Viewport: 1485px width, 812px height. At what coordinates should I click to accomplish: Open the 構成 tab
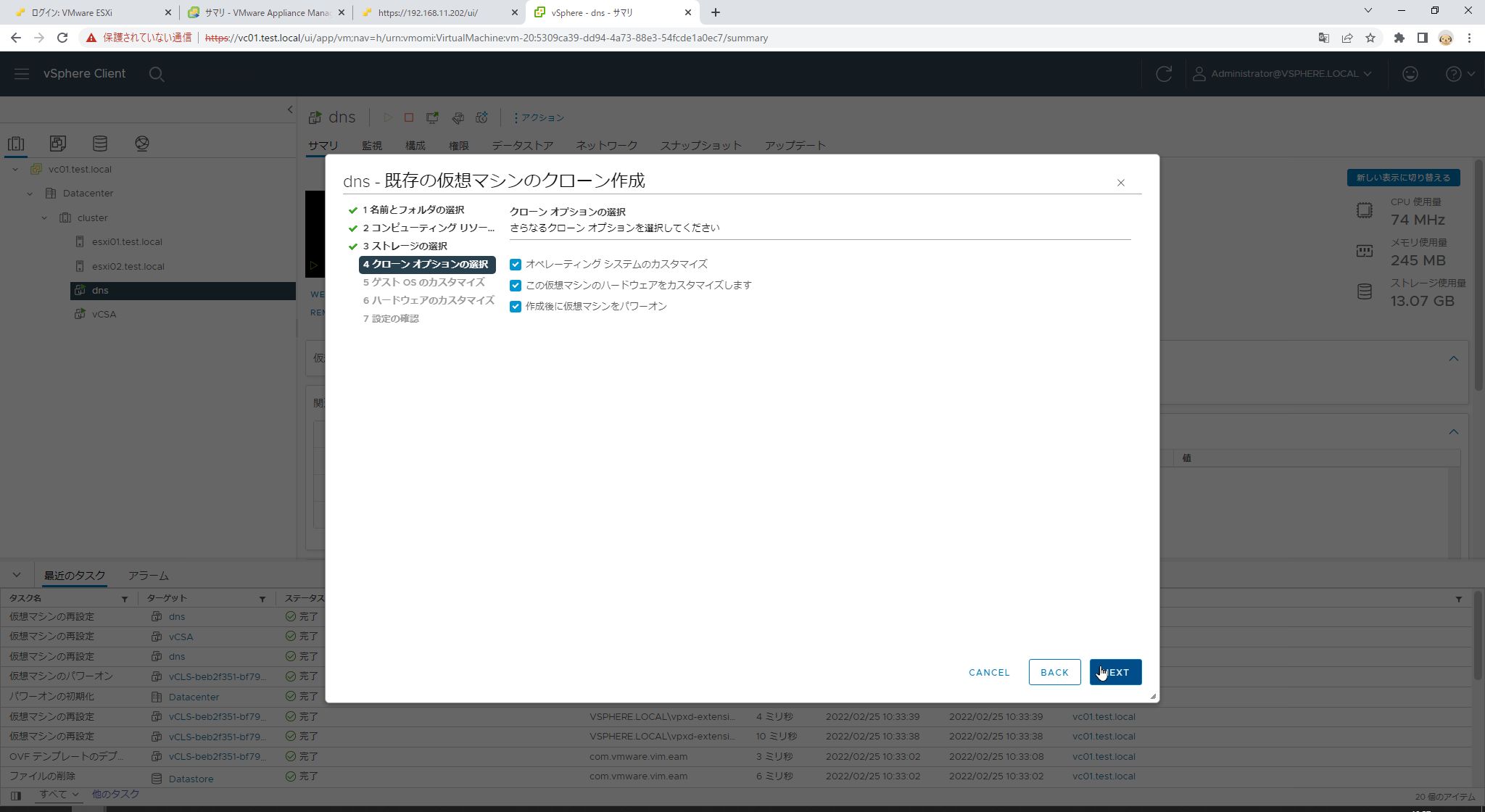(415, 146)
